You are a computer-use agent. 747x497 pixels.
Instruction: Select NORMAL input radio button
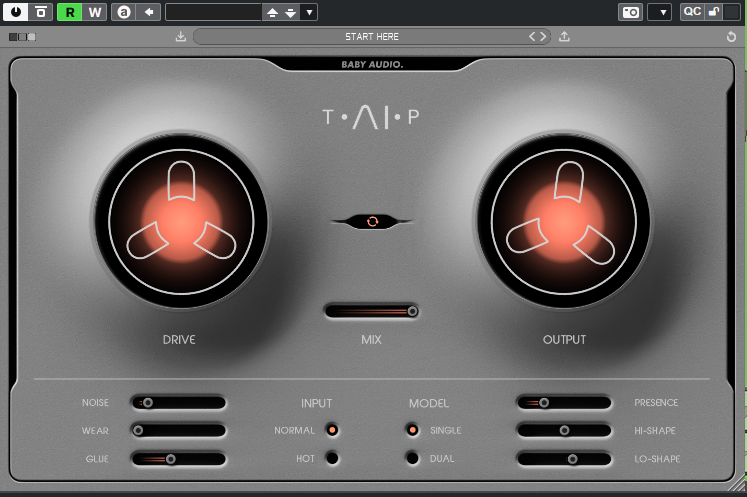coord(332,430)
